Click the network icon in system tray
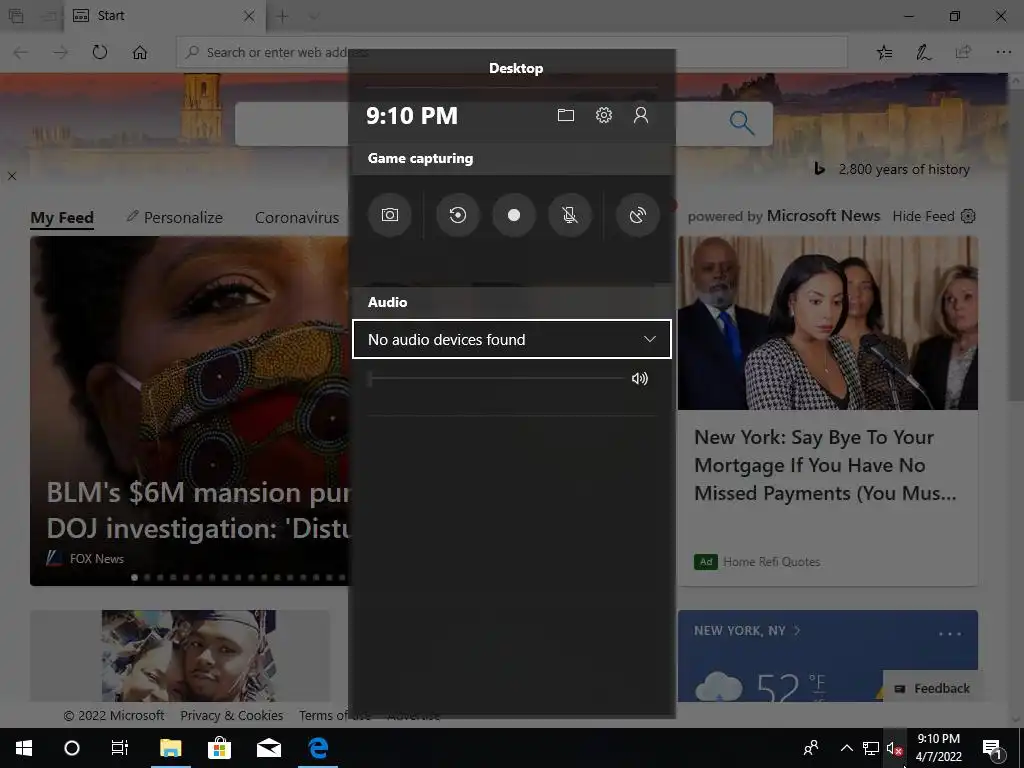The height and width of the screenshot is (768, 1024). click(871, 748)
